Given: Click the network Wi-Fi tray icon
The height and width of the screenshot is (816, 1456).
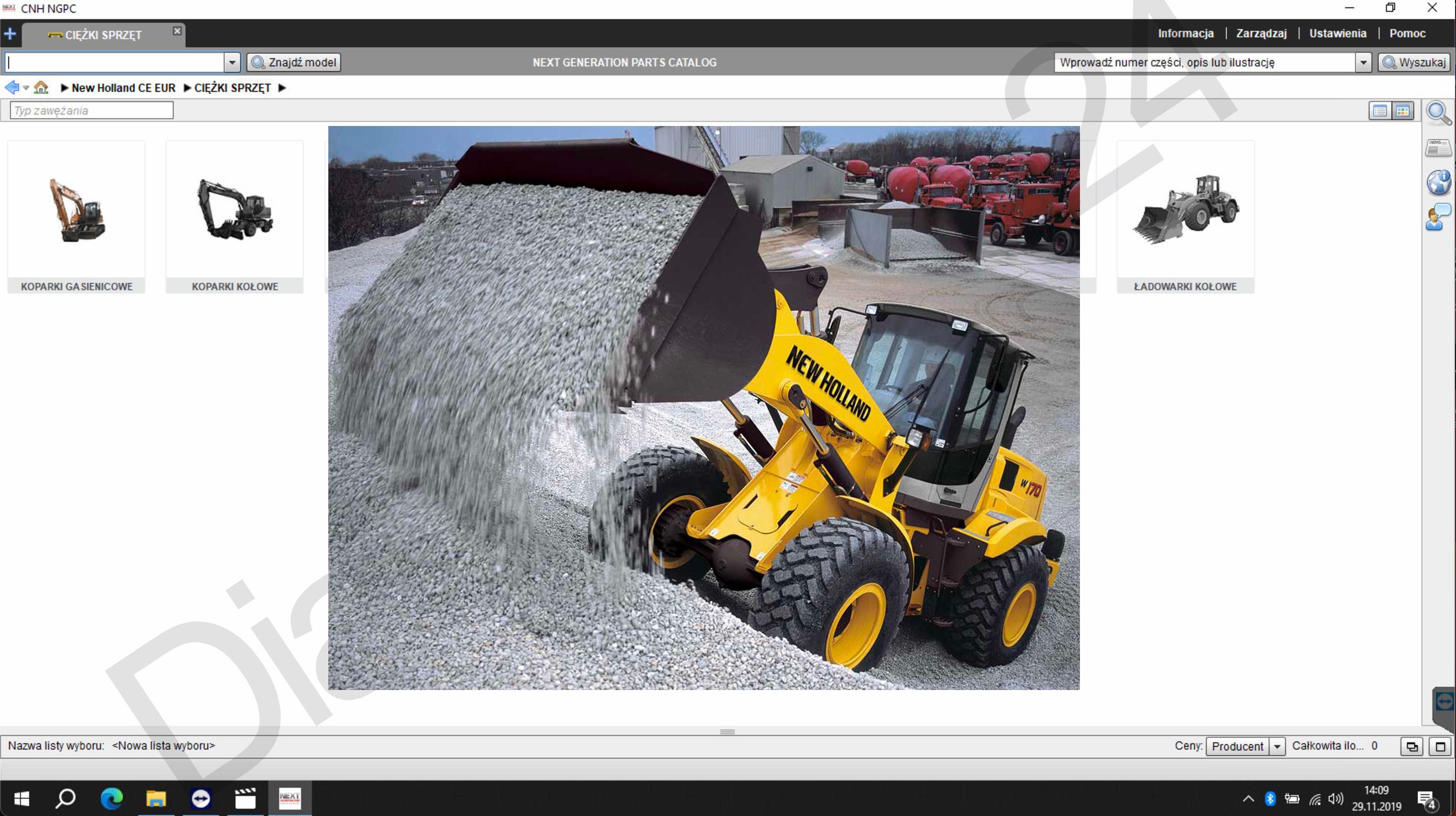Looking at the screenshot, I should [1315, 799].
